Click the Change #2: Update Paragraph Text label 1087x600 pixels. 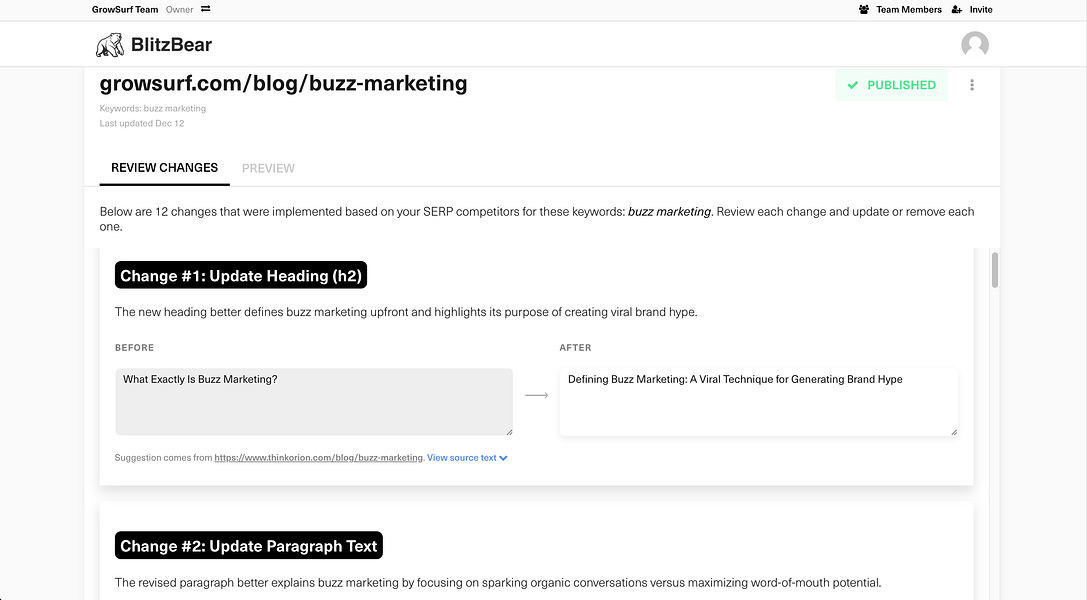coord(249,545)
